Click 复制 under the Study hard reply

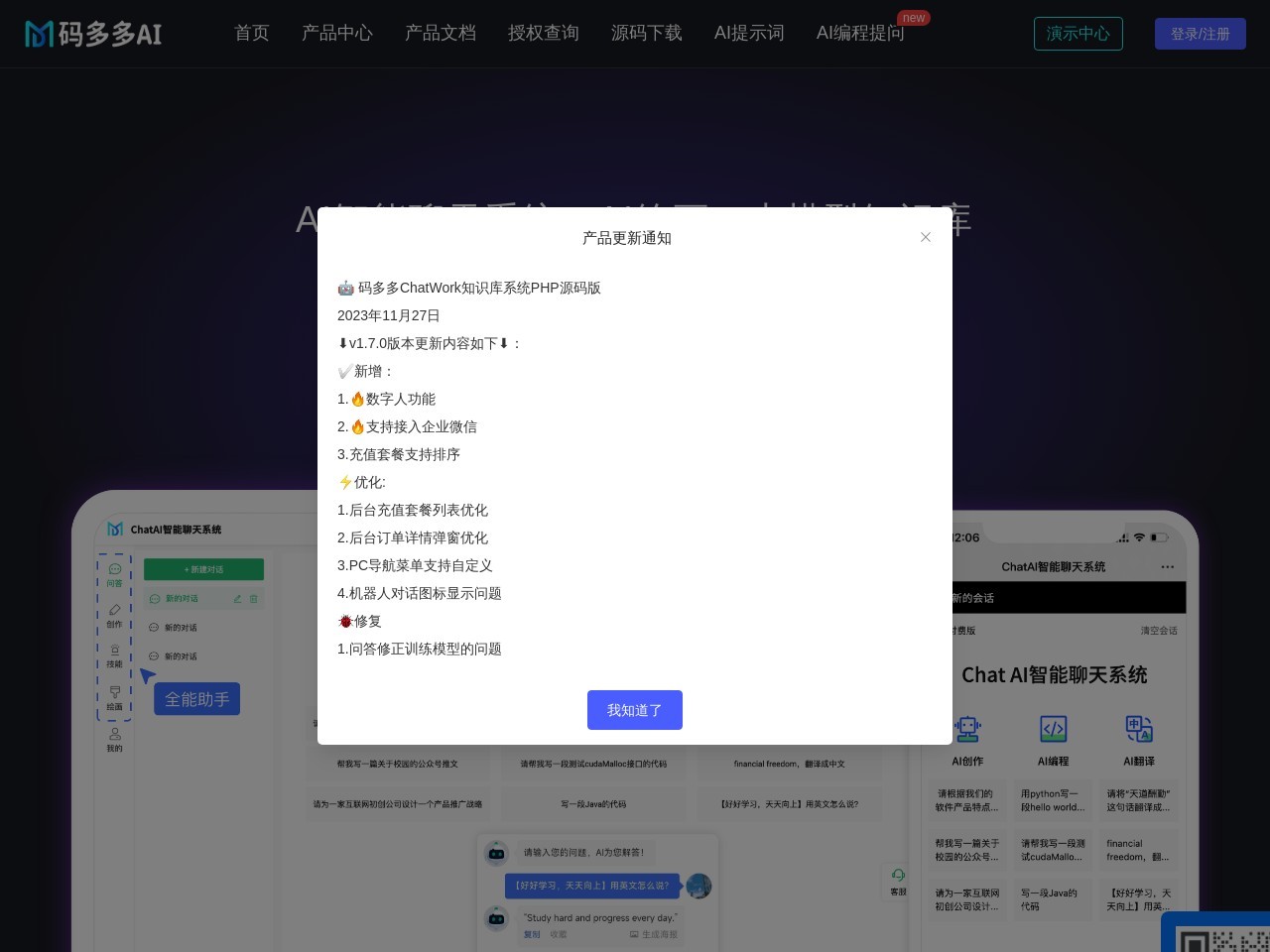coord(533,934)
